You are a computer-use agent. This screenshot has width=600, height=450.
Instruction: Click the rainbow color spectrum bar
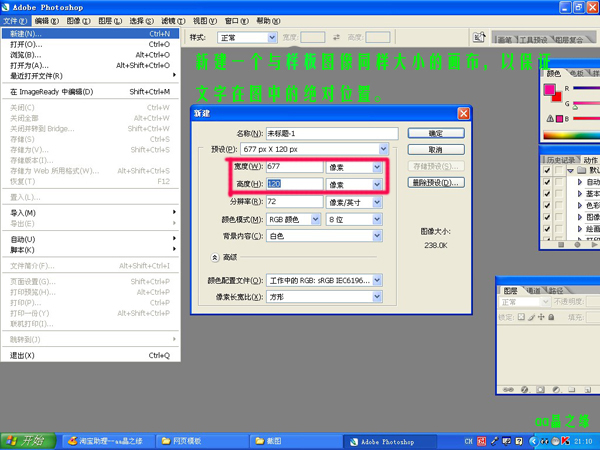click(x=572, y=135)
